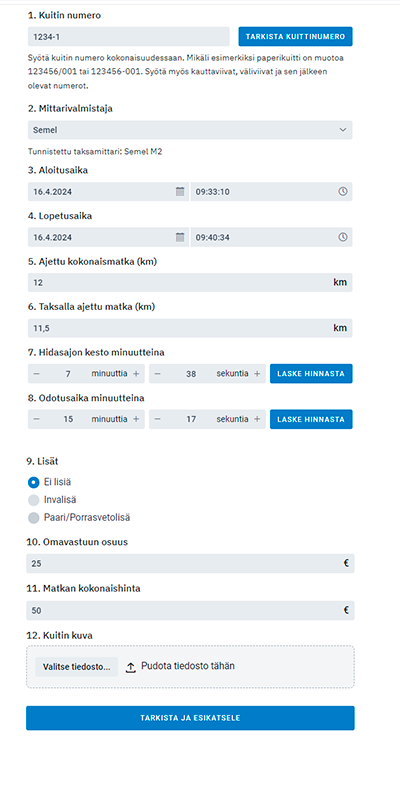This screenshot has height=800, width=400.
Task: Click the start time clock icon
Action: tap(343, 191)
